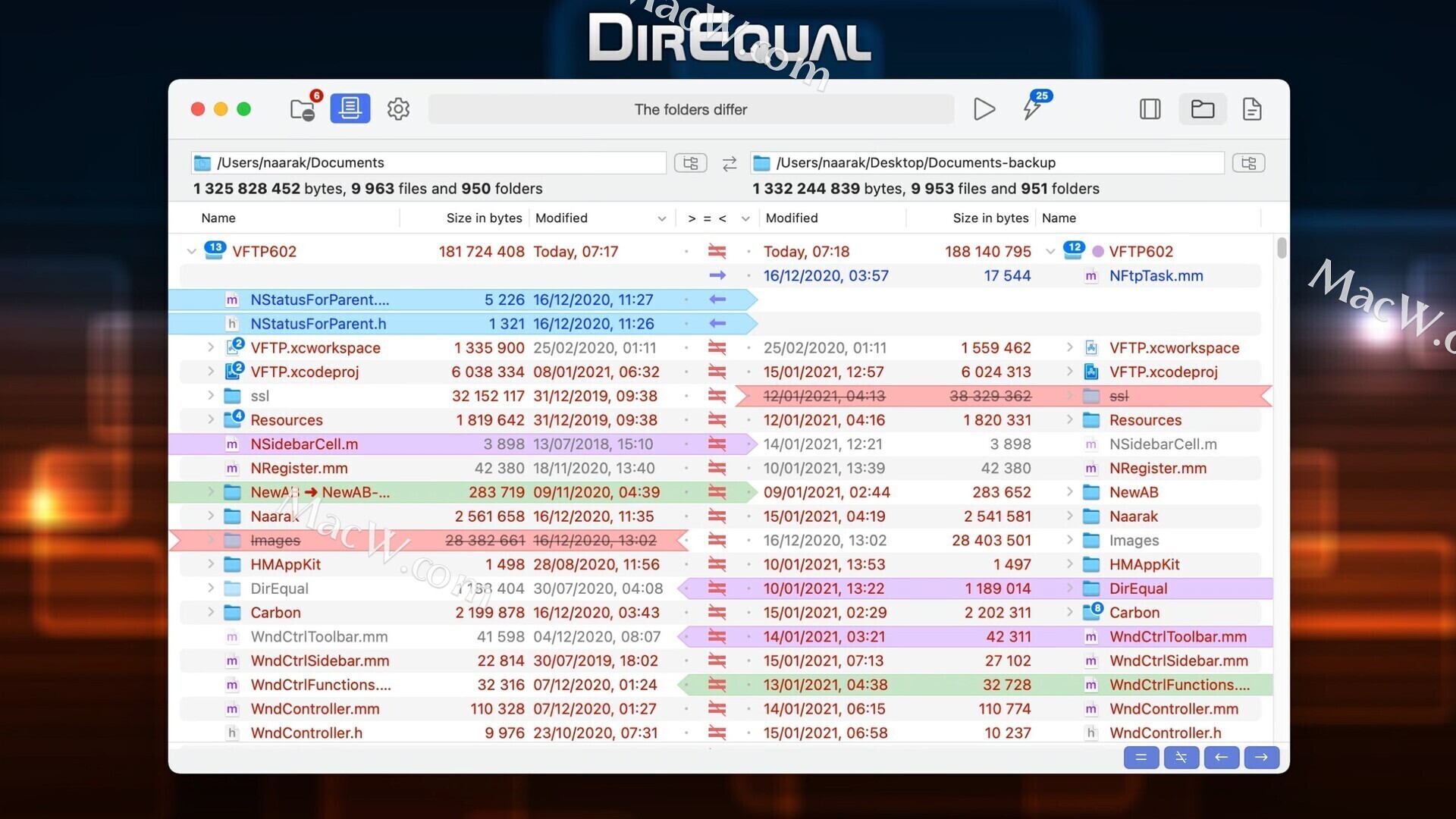The image size is (1456, 819).
Task: Click the right VFTP.xcworkspace file icon
Action: click(1091, 347)
